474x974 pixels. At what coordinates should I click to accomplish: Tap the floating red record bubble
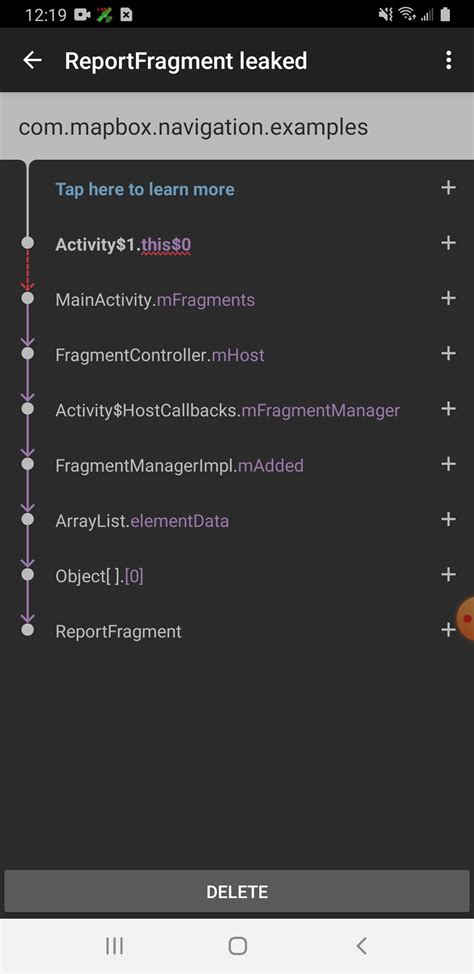coord(466,619)
